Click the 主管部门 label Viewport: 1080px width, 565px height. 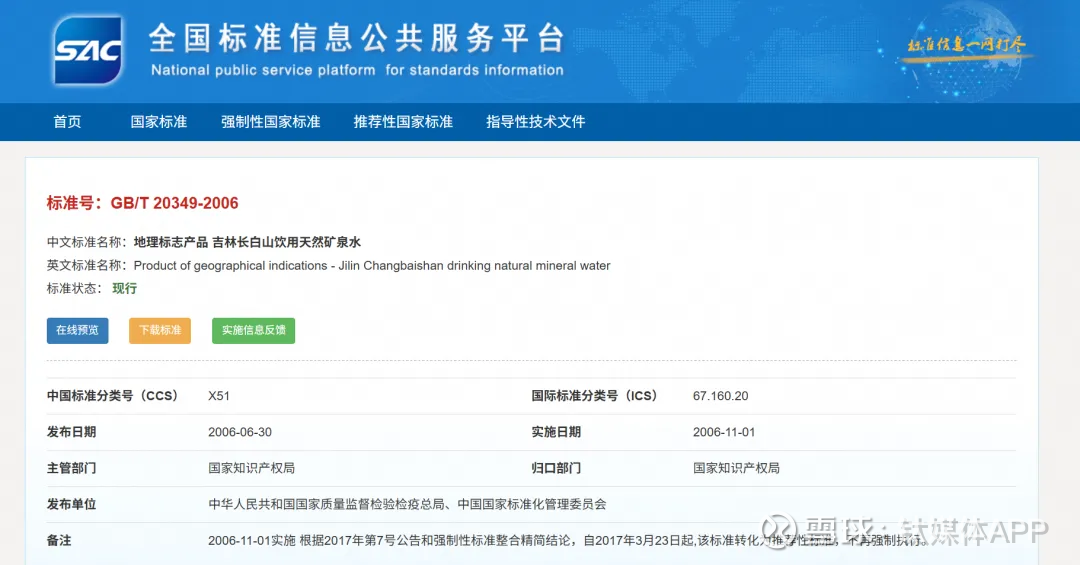(72, 468)
